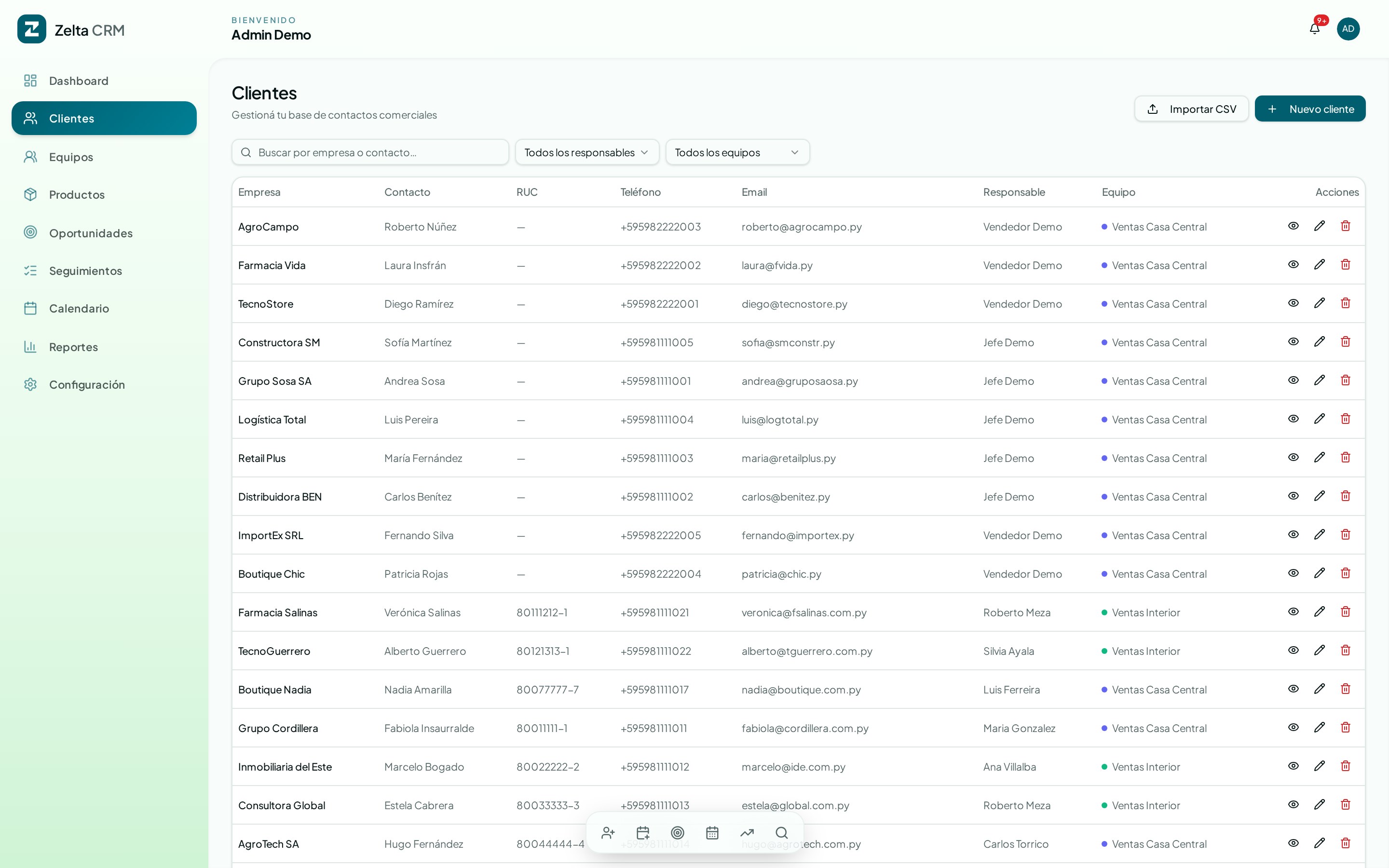Go to Dashboard in sidebar
Viewport: 1389px width, 868px height.
[x=104, y=81]
